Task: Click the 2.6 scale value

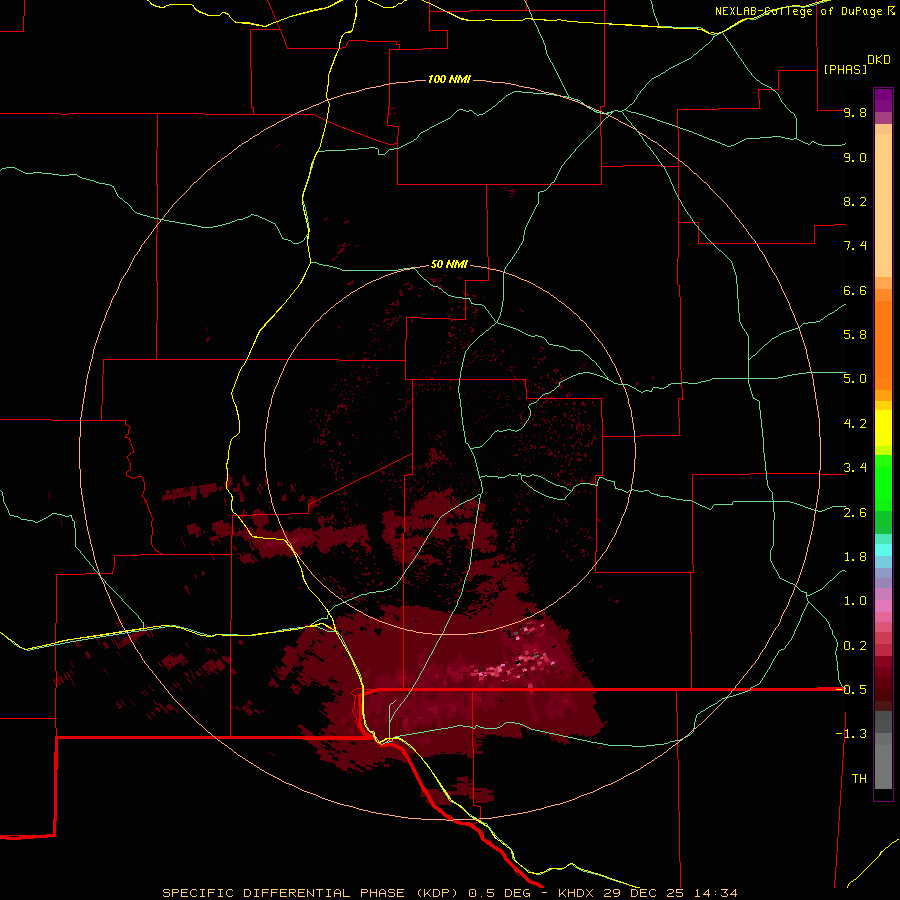Action: coord(855,513)
